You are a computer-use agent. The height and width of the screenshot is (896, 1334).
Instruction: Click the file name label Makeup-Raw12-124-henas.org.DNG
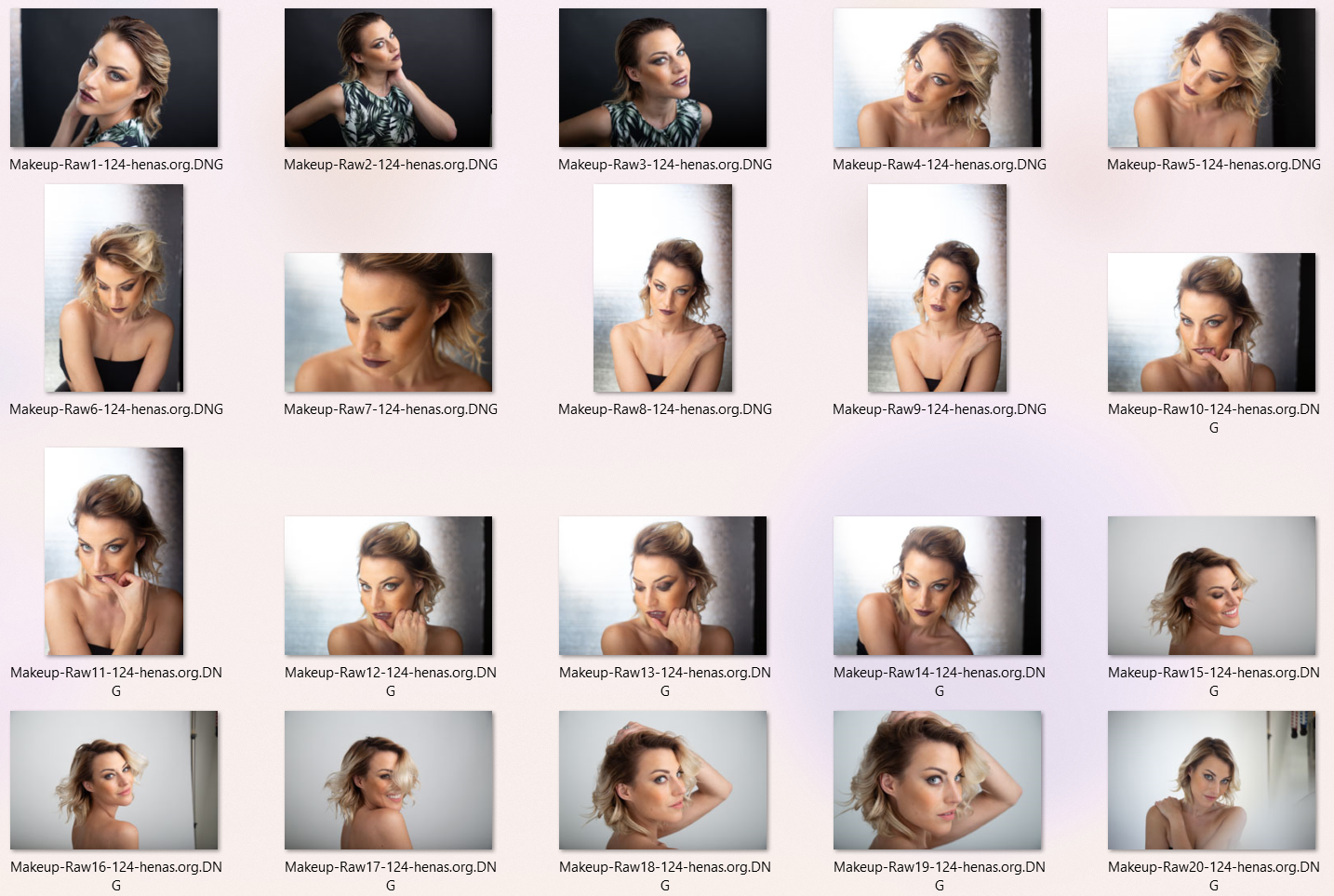click(391, 682)
